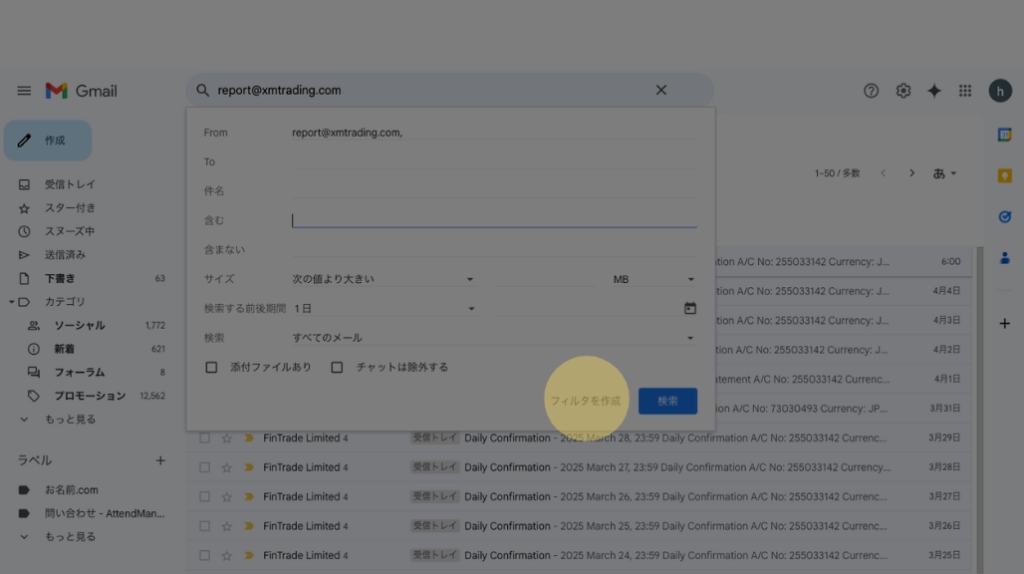Open the Google apps grid icon

(x=965, y=91)
